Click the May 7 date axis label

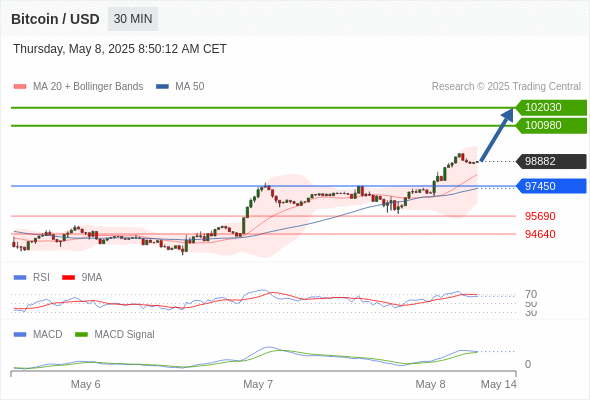258,384
